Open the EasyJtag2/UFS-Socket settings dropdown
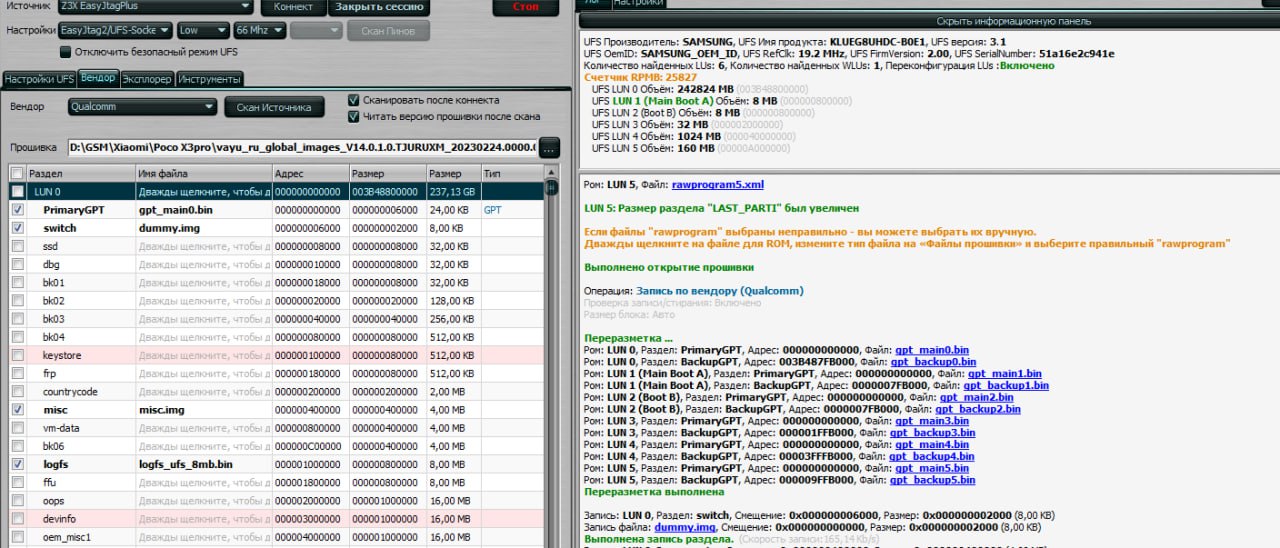This screenshot has height=548, width=1280. tap(114, 31)
